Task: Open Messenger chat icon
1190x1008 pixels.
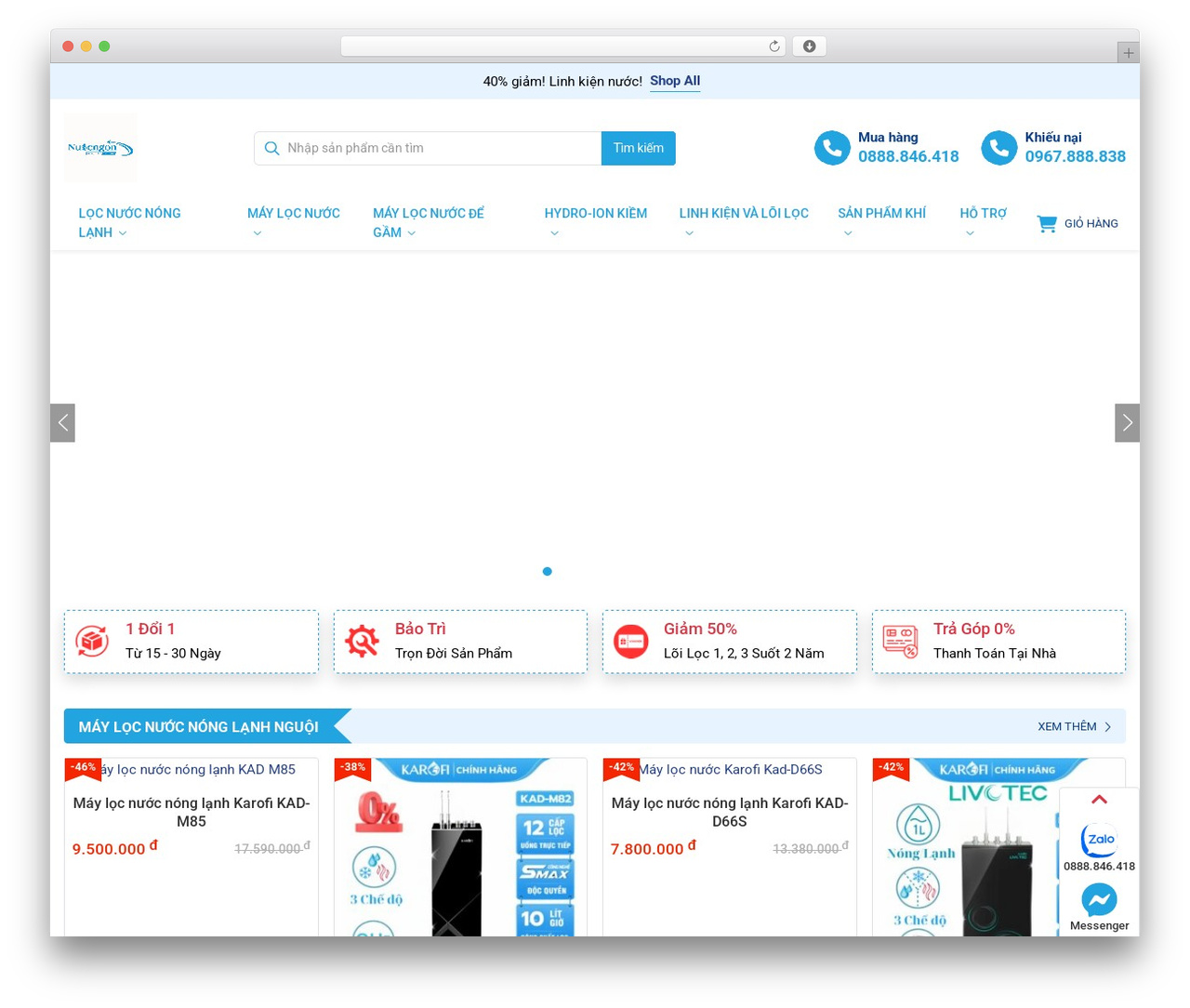Action: [x=1099, y=899]
